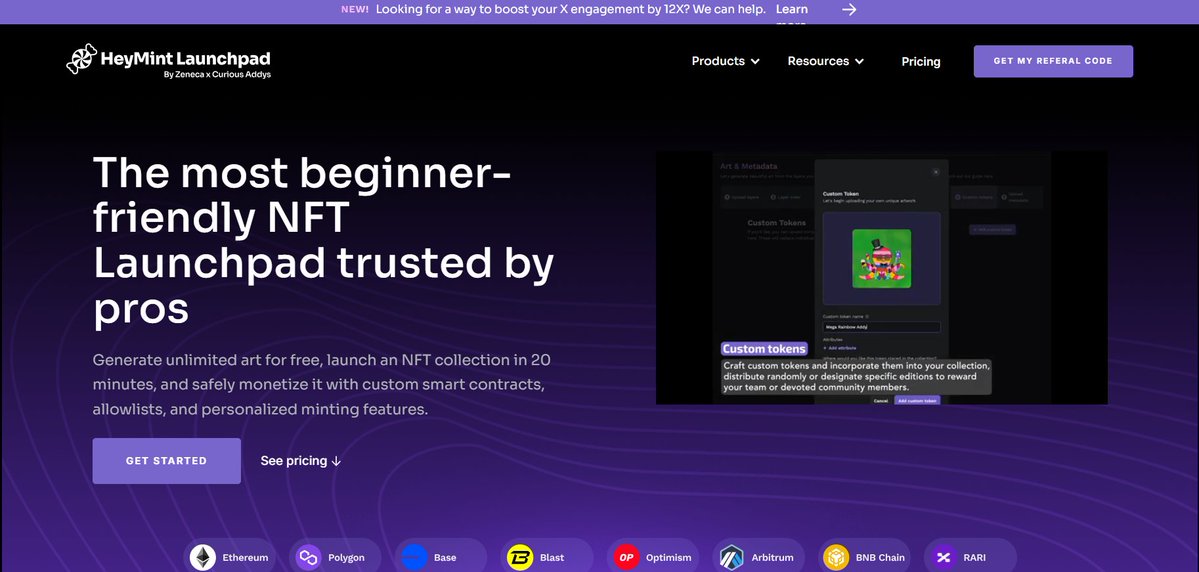Viewport: 1199px width, 572px height.
Task: Click 'By Zeneca x Curious Addys' subtitle
Action: [217, 75]
